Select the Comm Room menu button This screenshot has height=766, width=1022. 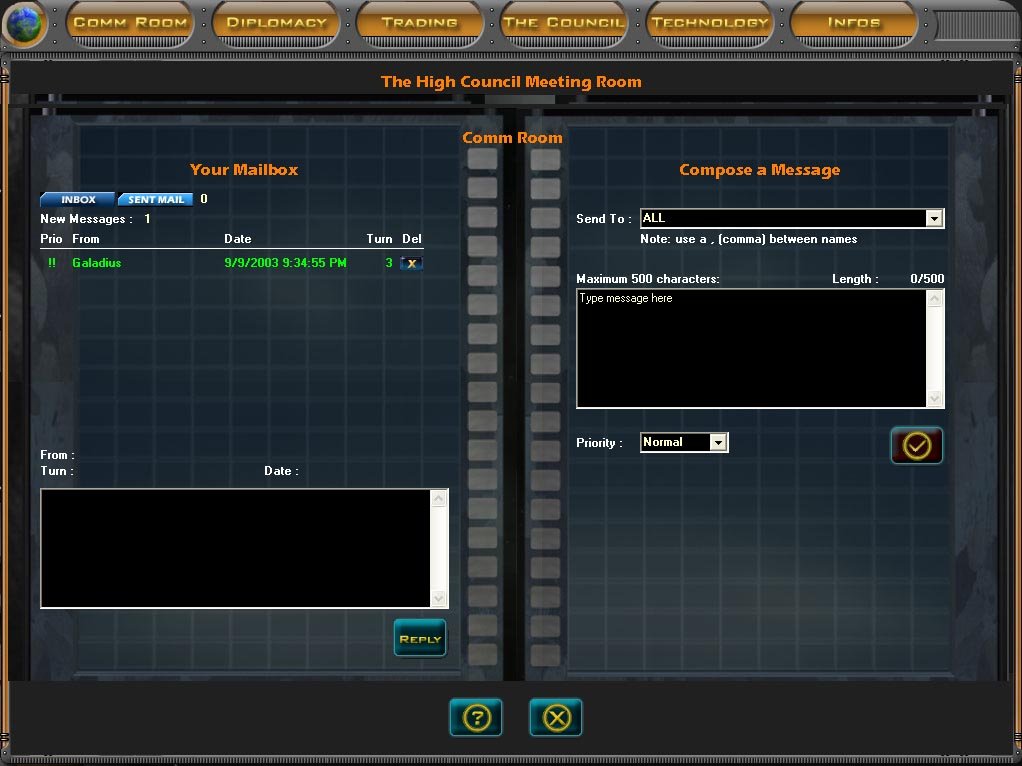coord(131,23)
